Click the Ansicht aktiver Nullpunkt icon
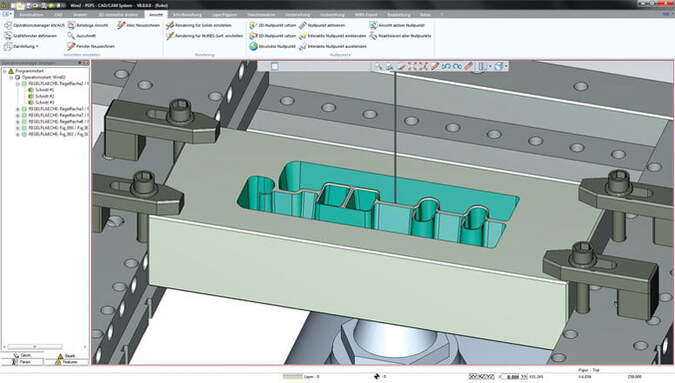The image size is (675, 383). click(x=373, y=25)
